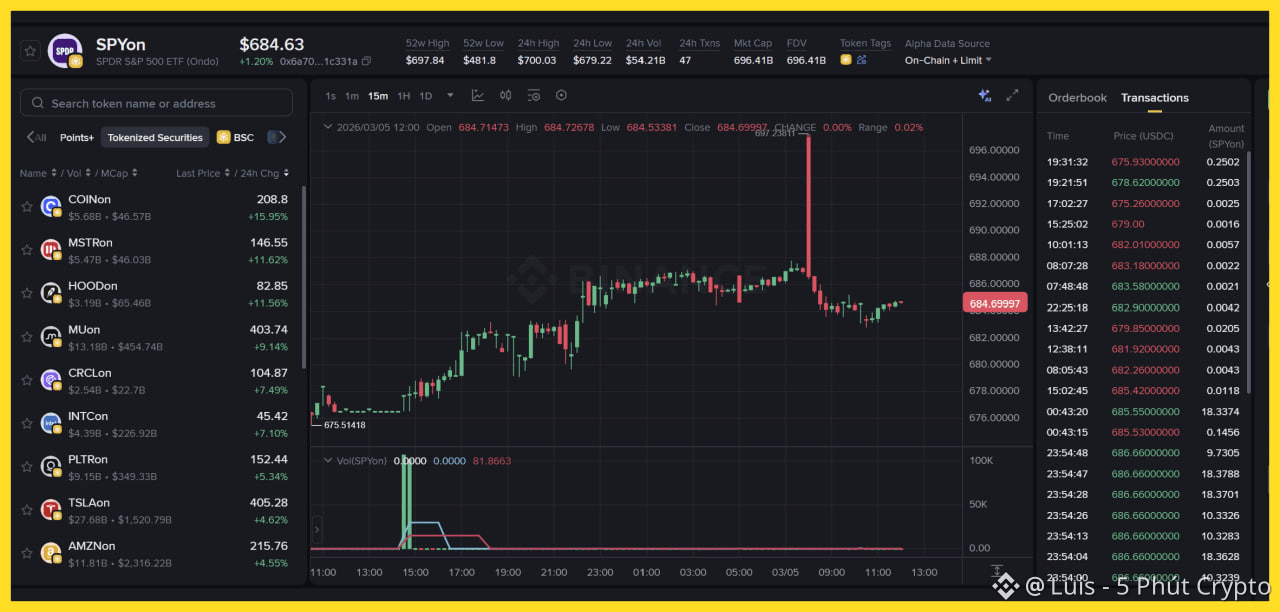Switch to the Transactions tab
Image resolution: width=1280 pixels, height=612 pixels.
1155,98
